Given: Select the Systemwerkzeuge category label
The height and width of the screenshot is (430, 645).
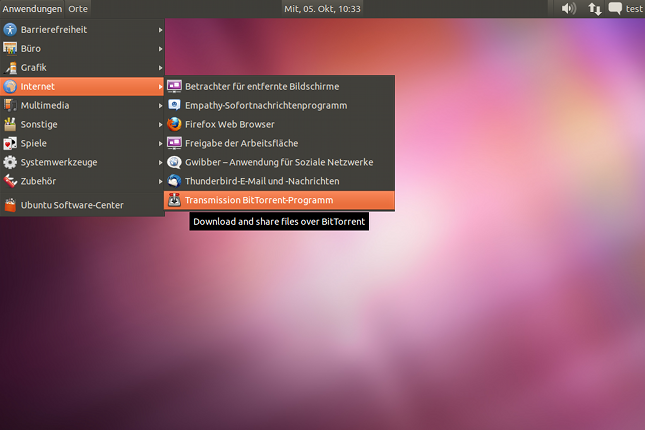Looking at the screenshot, I should click(x=59, y=162).
